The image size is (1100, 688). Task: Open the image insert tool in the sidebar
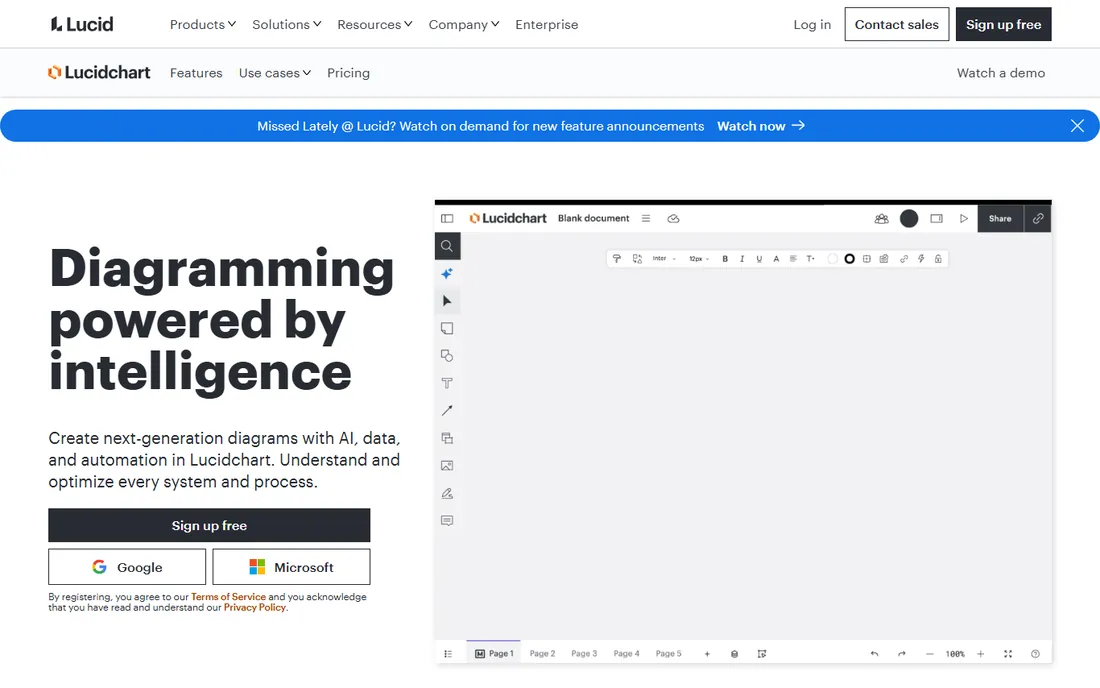(447, 466)
